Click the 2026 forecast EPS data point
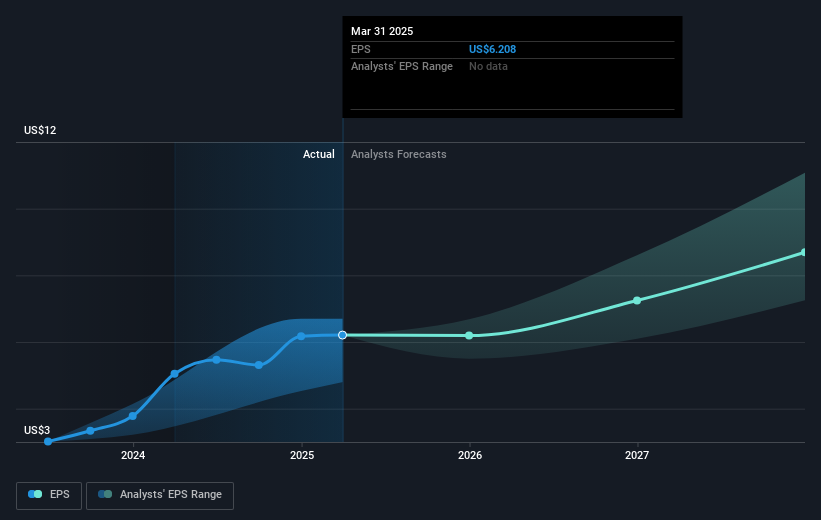Viewport: 821px width, 520px height. coord(469,336)
